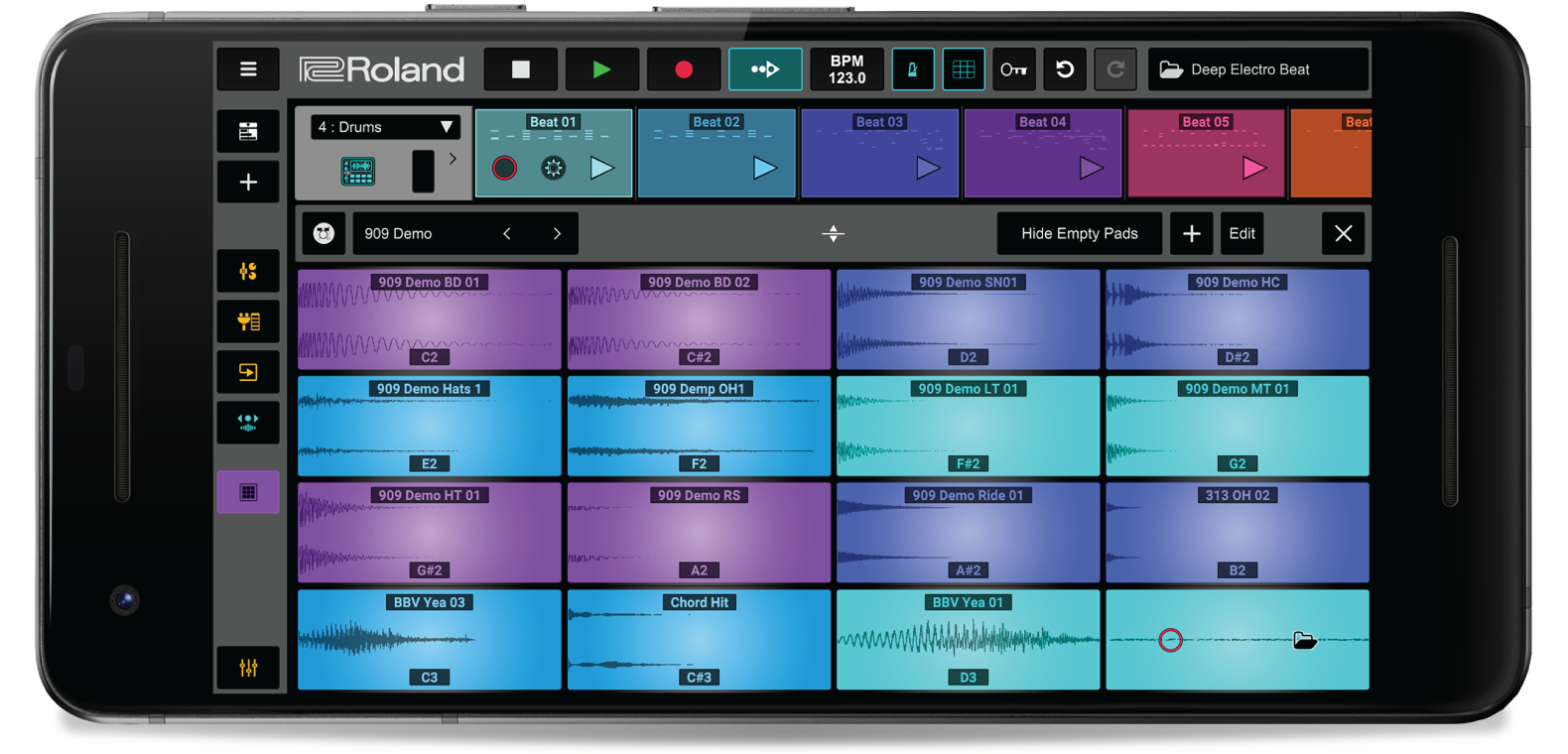Adjust the black track volume fader
The image size is (1568, 754).
point(423,172)
